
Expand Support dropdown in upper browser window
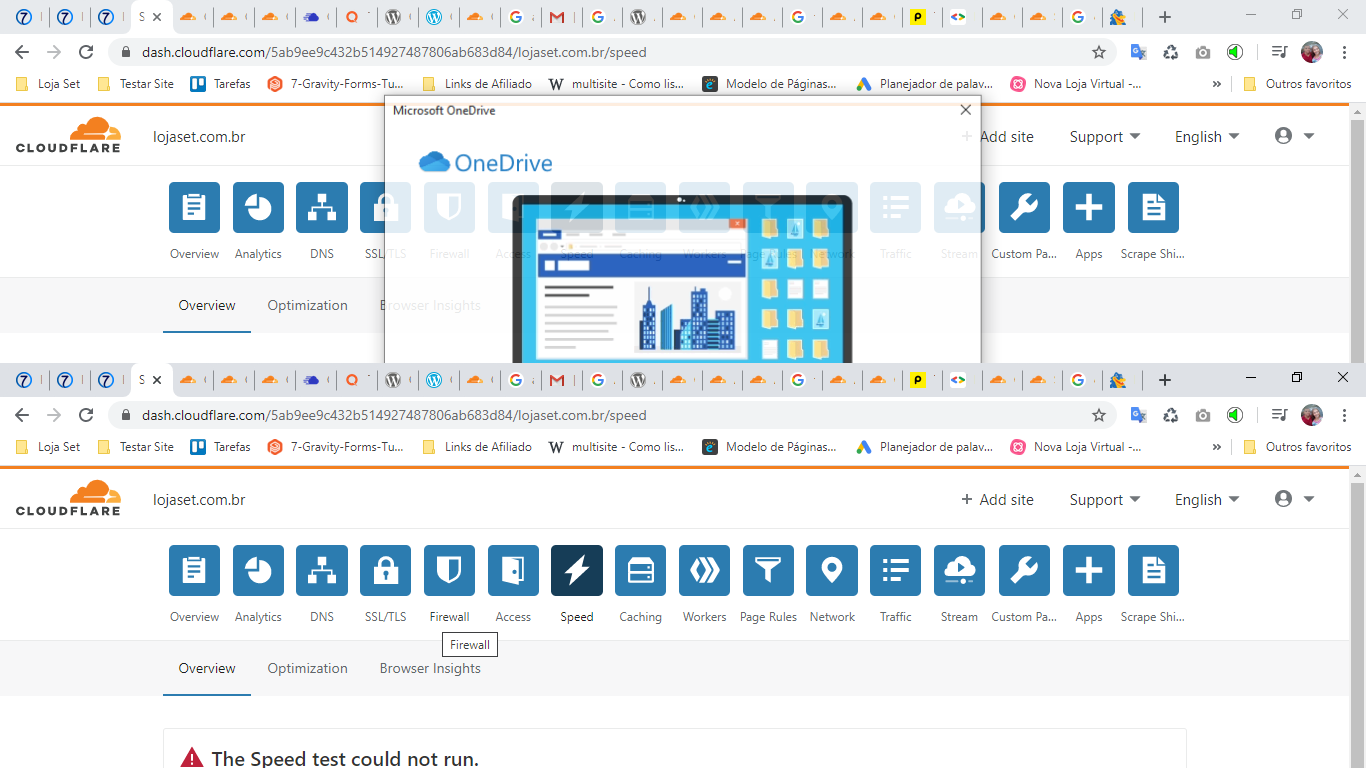pos(1105,137)
